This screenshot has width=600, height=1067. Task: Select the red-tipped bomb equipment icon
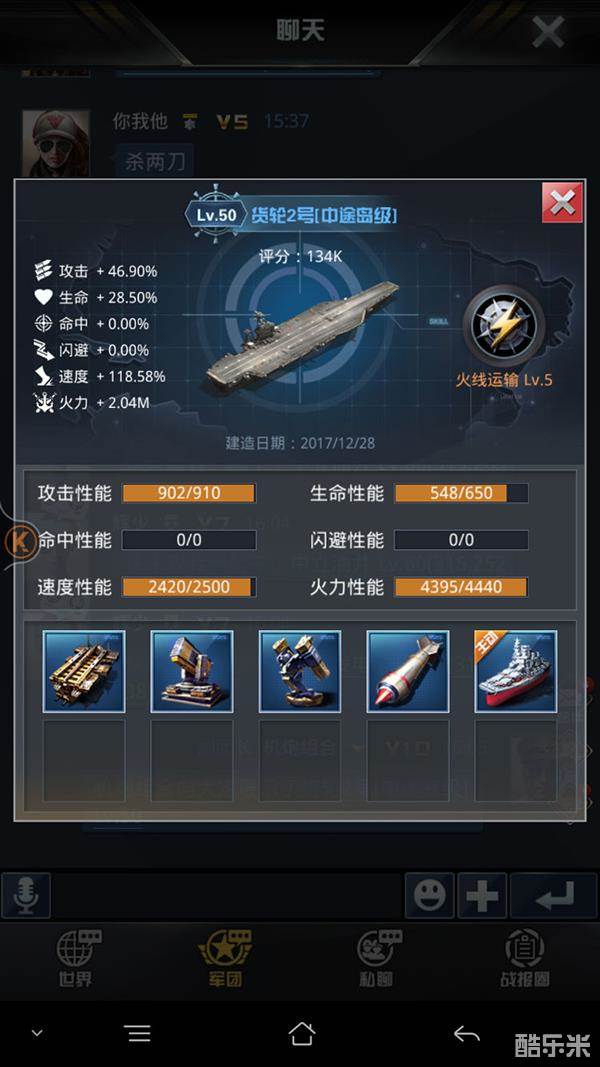408,672
